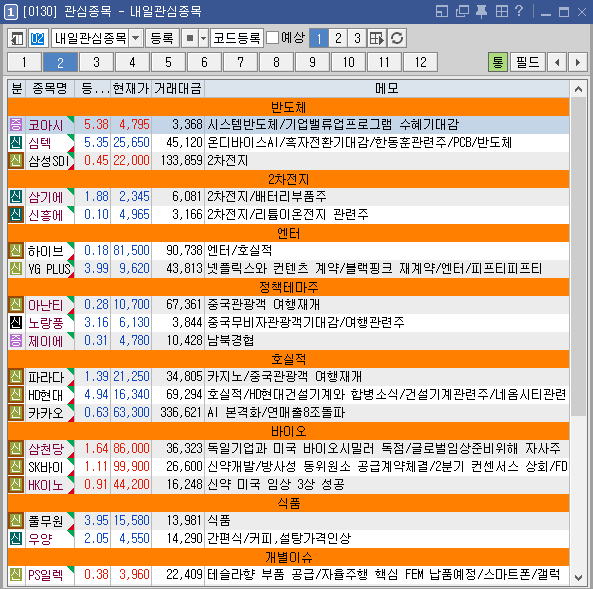
Task: Select stock name HK이노
Action: click(46, 485)
